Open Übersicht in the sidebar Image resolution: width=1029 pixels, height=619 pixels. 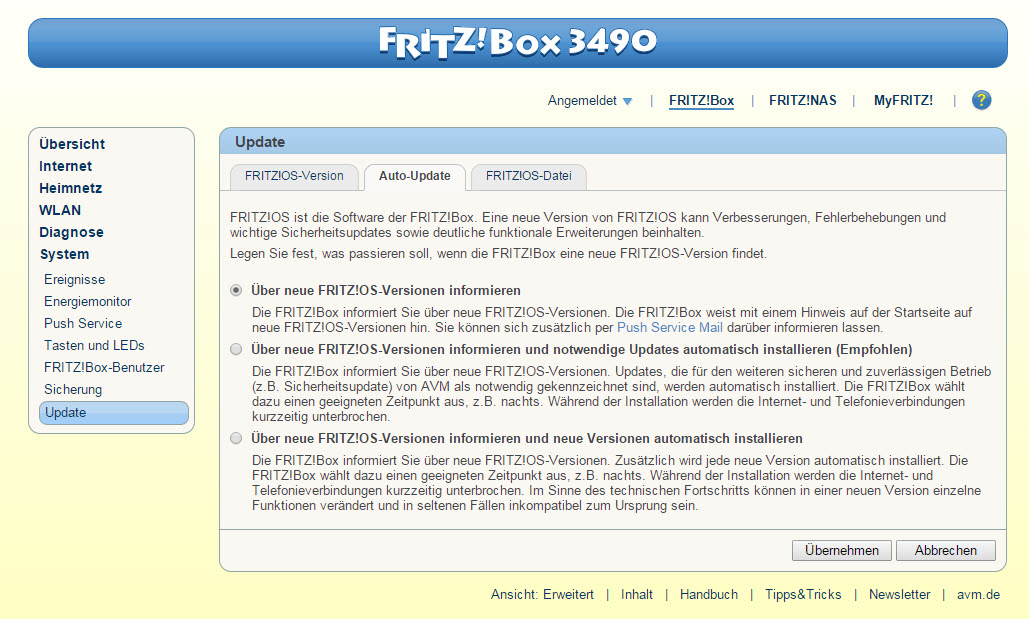tap(72, 144)
